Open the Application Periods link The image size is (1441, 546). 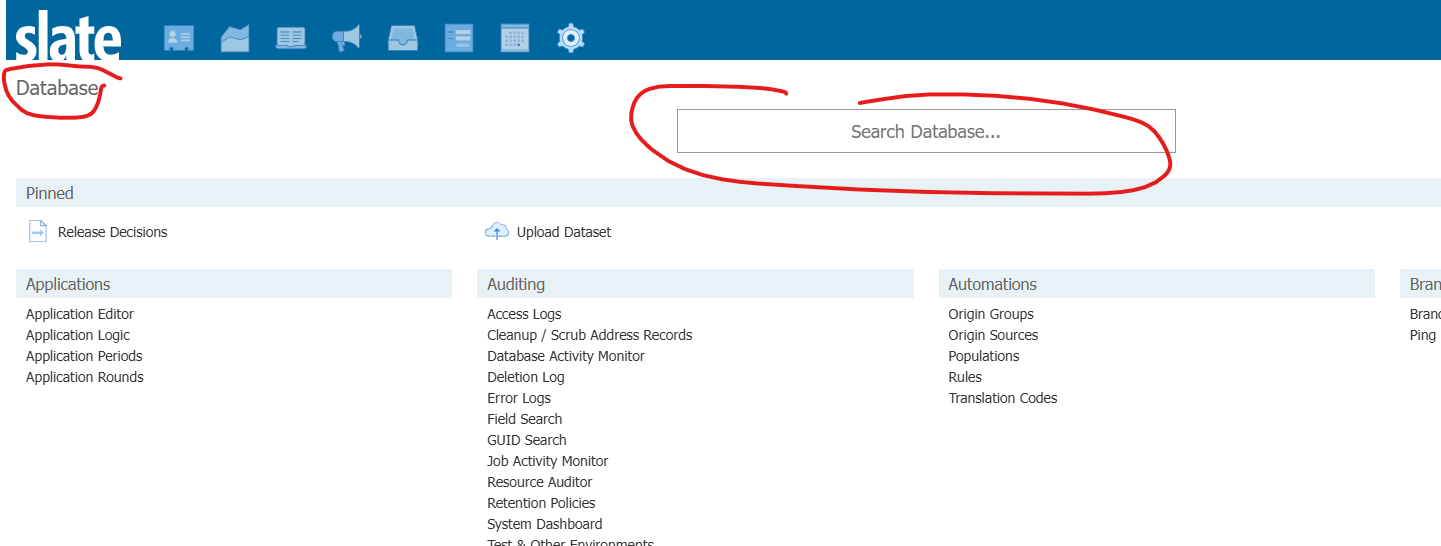[x=84, y=356]
